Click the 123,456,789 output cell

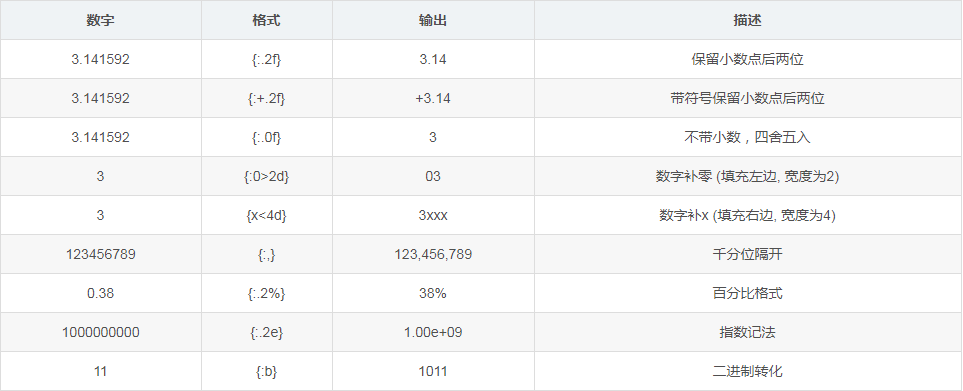[x=433, y=254]
